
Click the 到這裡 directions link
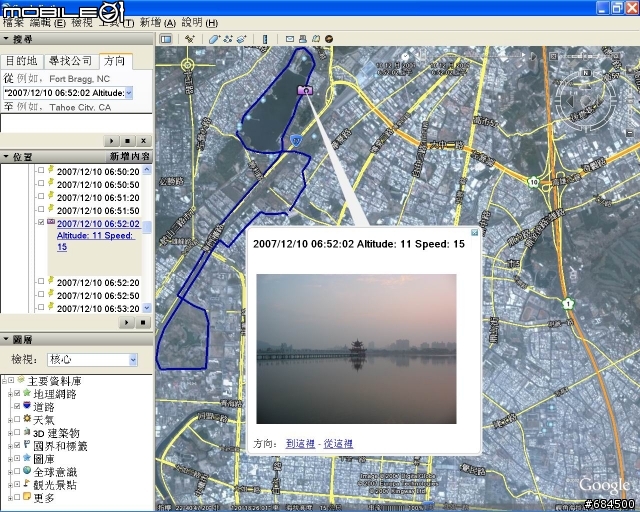[x=300, y=443]
